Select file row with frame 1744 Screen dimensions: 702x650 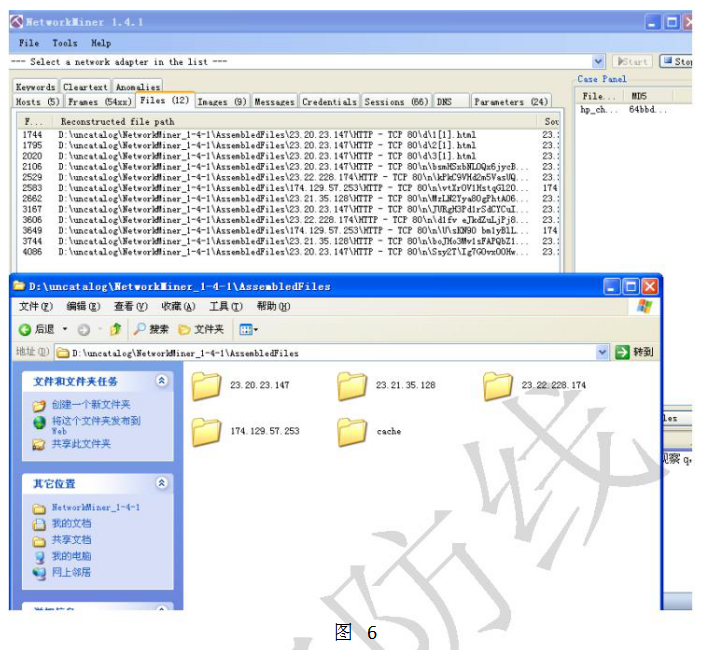coord(289,134)
